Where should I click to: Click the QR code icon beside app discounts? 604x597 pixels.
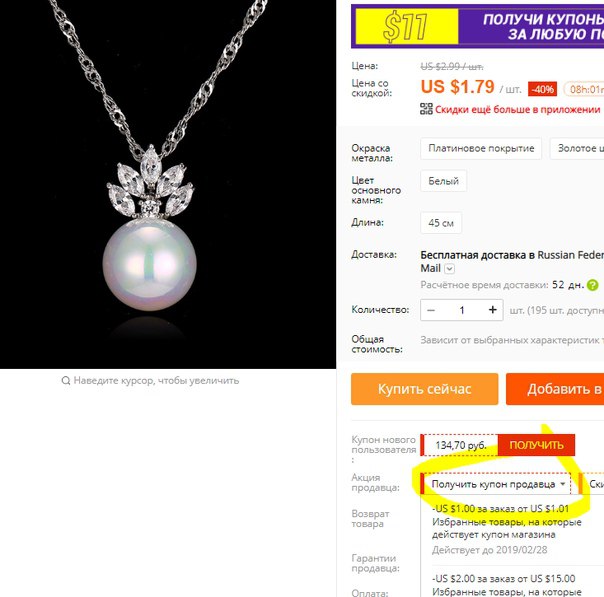(426, 109)
